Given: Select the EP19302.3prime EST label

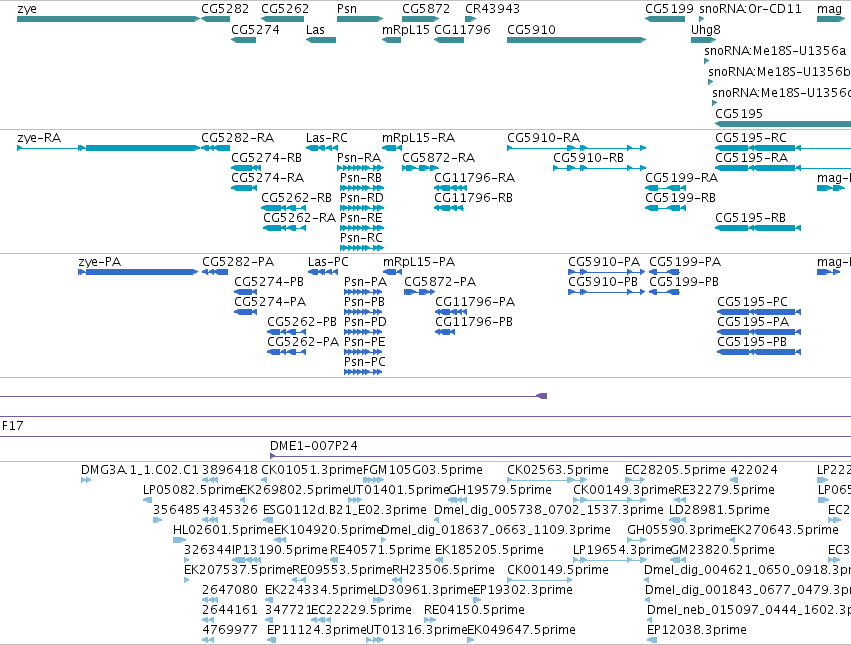Looking at the screenshot, I should pos(523,590).
